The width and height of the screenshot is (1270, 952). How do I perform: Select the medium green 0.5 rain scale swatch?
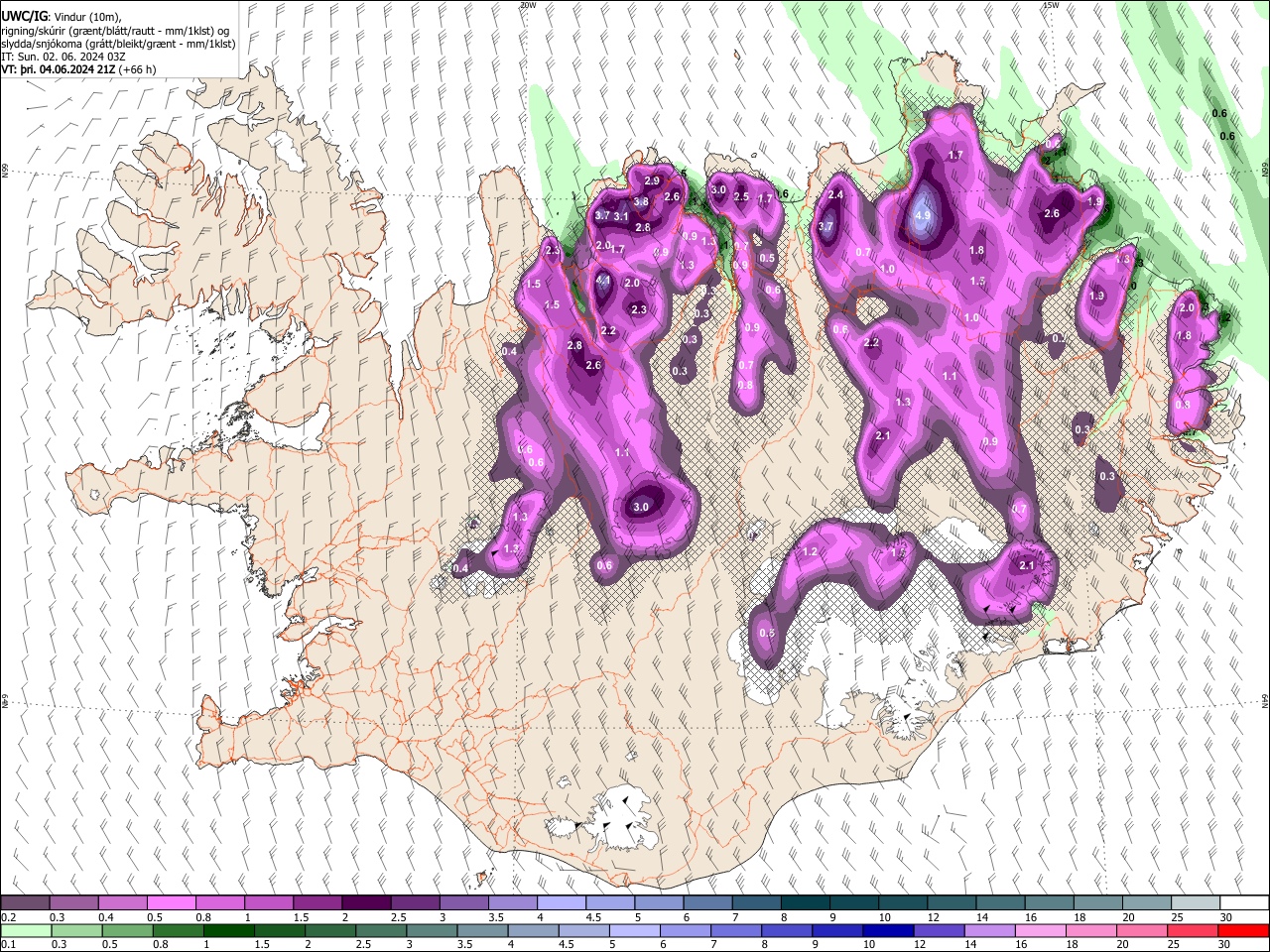pos(127,930)
